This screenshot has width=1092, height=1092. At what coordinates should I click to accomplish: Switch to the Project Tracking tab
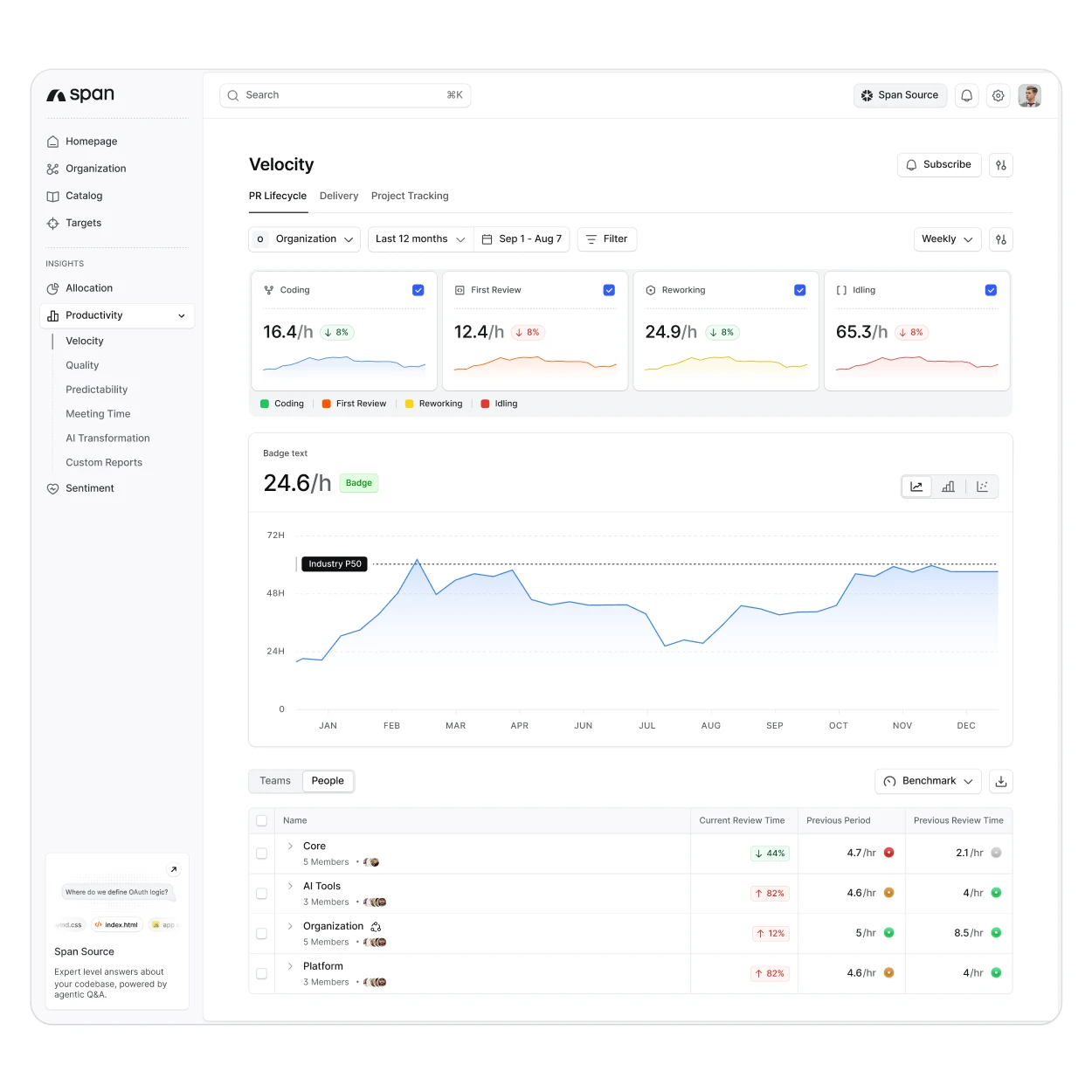[x=410, y=196]
